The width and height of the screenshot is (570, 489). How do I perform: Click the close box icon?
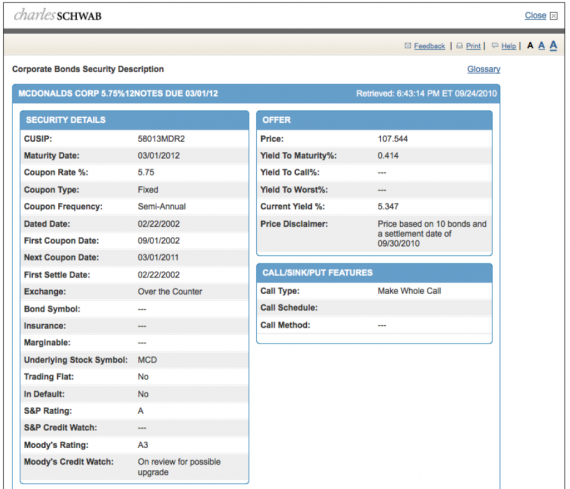pos(554,16)
